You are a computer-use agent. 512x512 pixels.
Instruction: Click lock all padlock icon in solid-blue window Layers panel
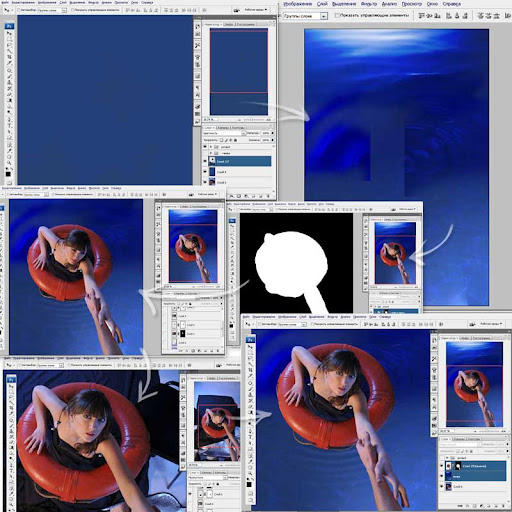235,140
